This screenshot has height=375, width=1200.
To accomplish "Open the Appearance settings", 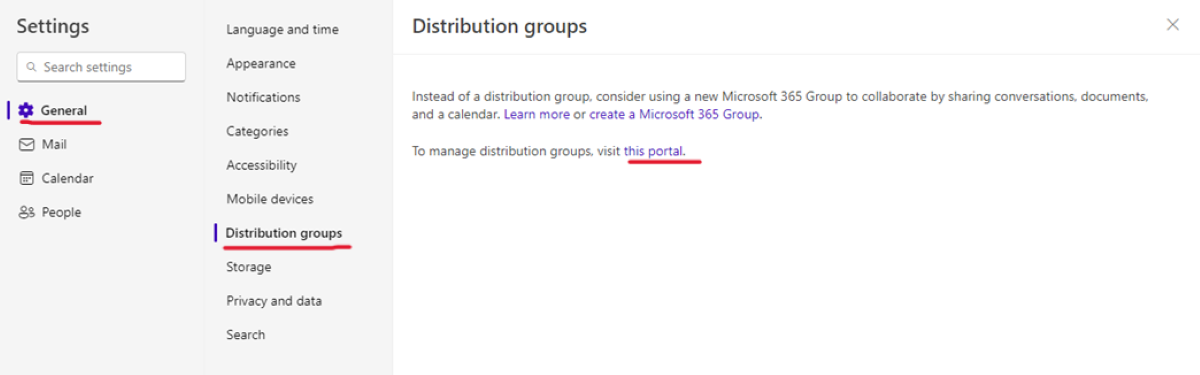I will [261, 63].
